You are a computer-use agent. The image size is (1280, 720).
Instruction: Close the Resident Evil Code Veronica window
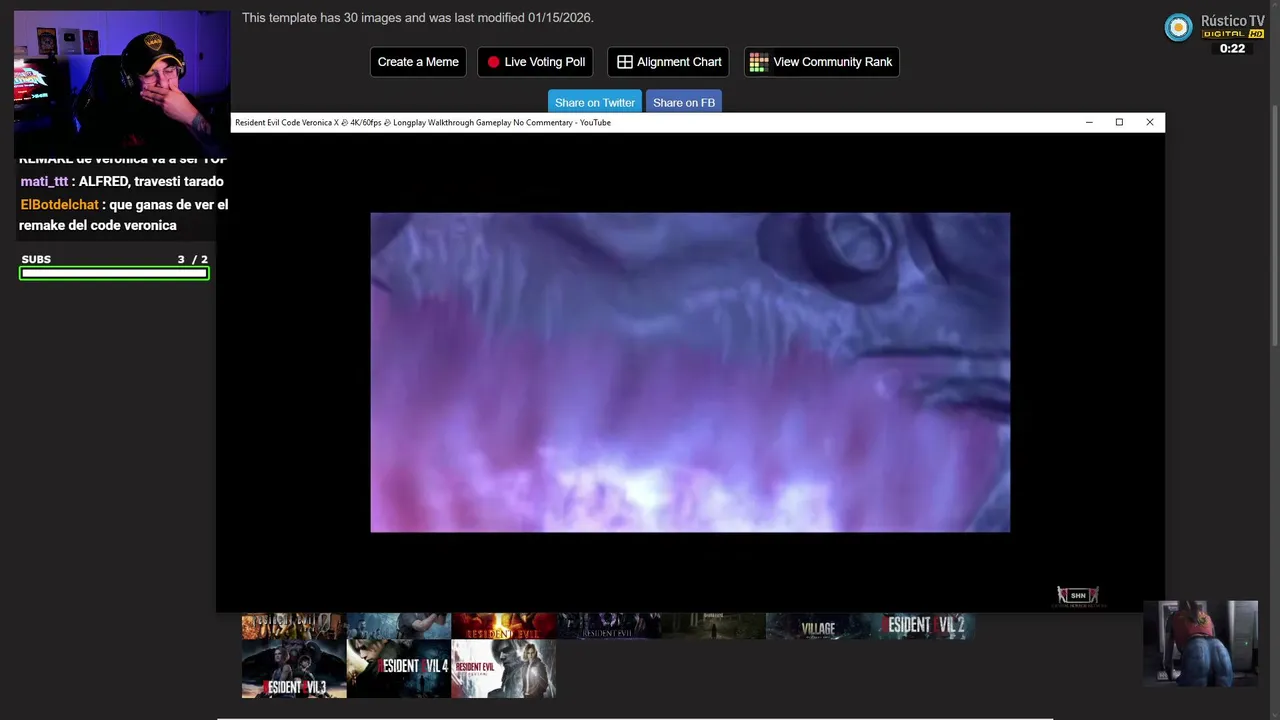1150,122
